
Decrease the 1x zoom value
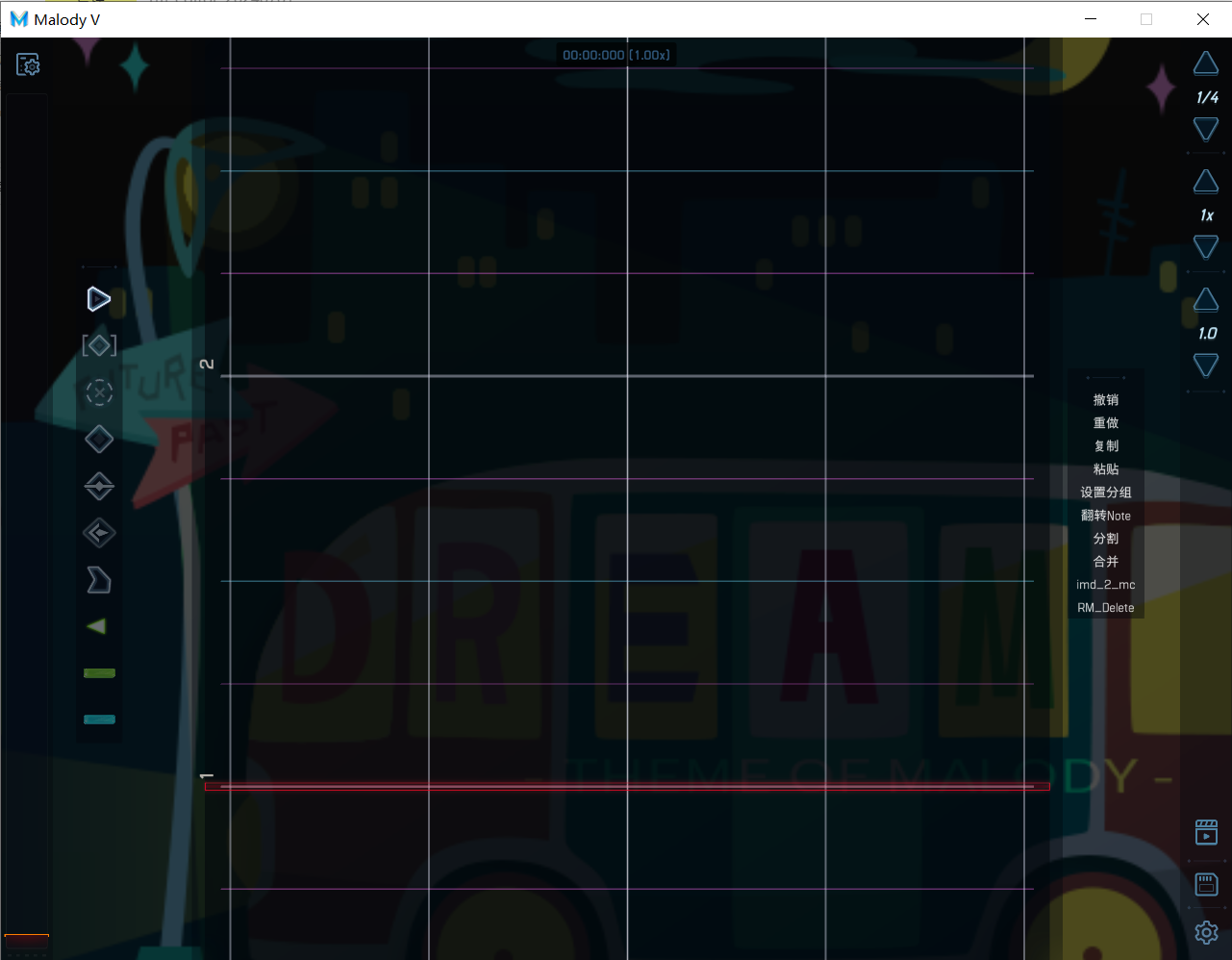[1206, 247]
